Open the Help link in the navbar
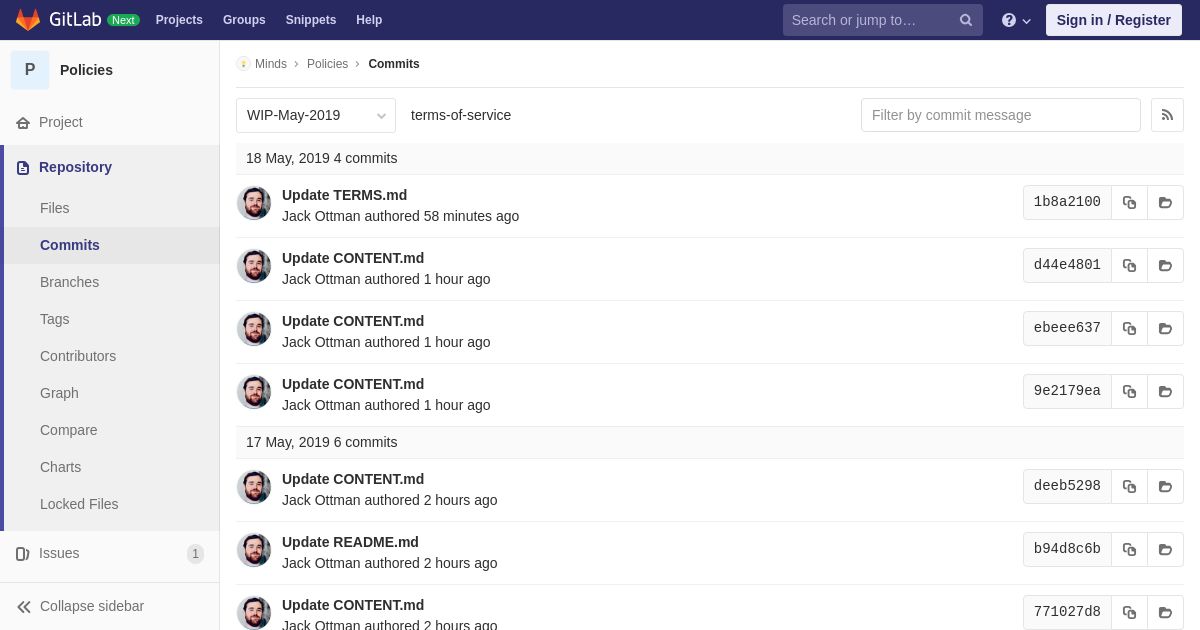The height and width of the screenshot is (630, 1200). pyautogui.click(x=369, y=20)
